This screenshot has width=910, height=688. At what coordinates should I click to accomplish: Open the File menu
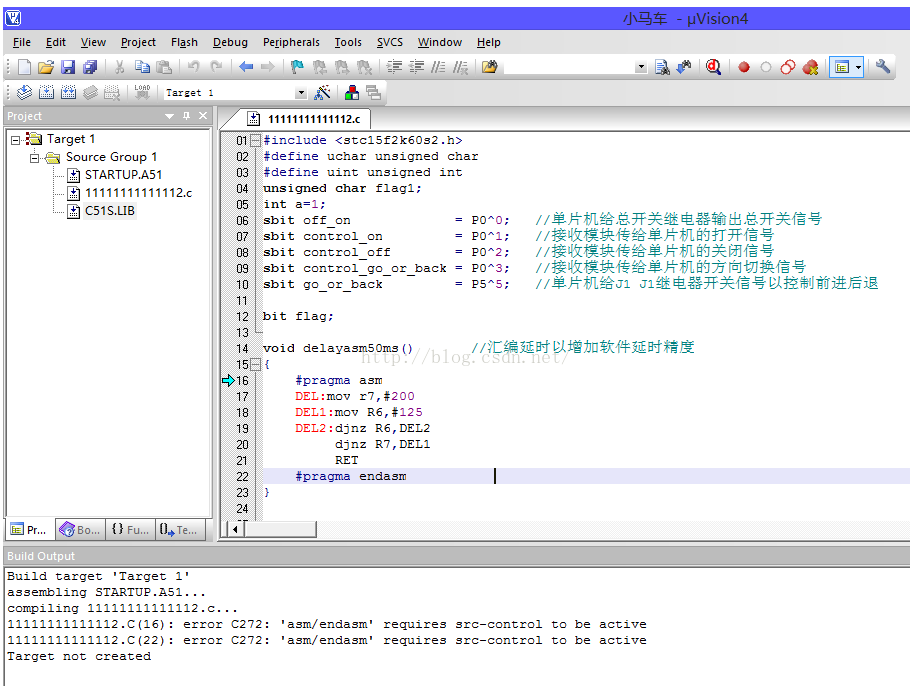click(21, 42)
